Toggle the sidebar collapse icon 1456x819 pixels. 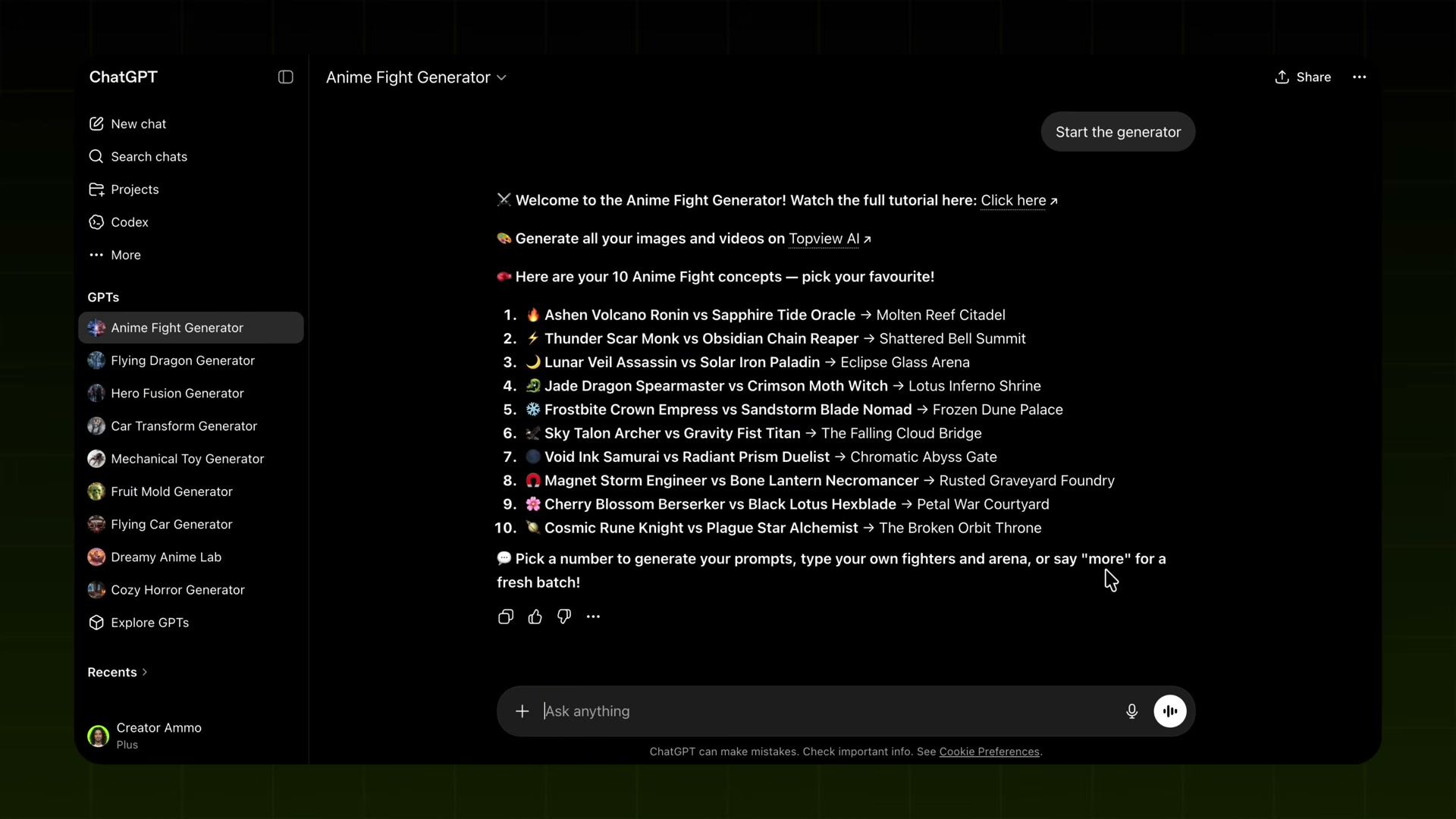[286, 77]
